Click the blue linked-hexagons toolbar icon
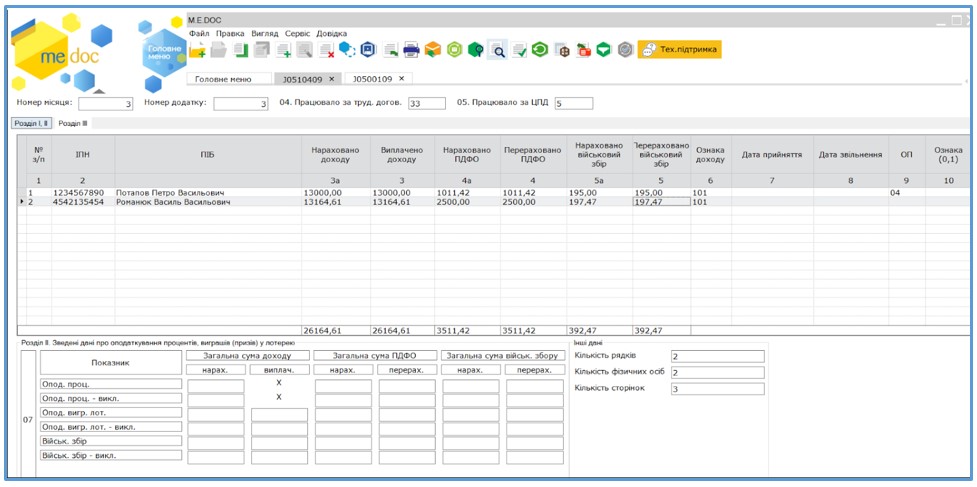Image resolution: width=977 pixels, height=487 pixels. pyautogui.click(x=347, y=50)
